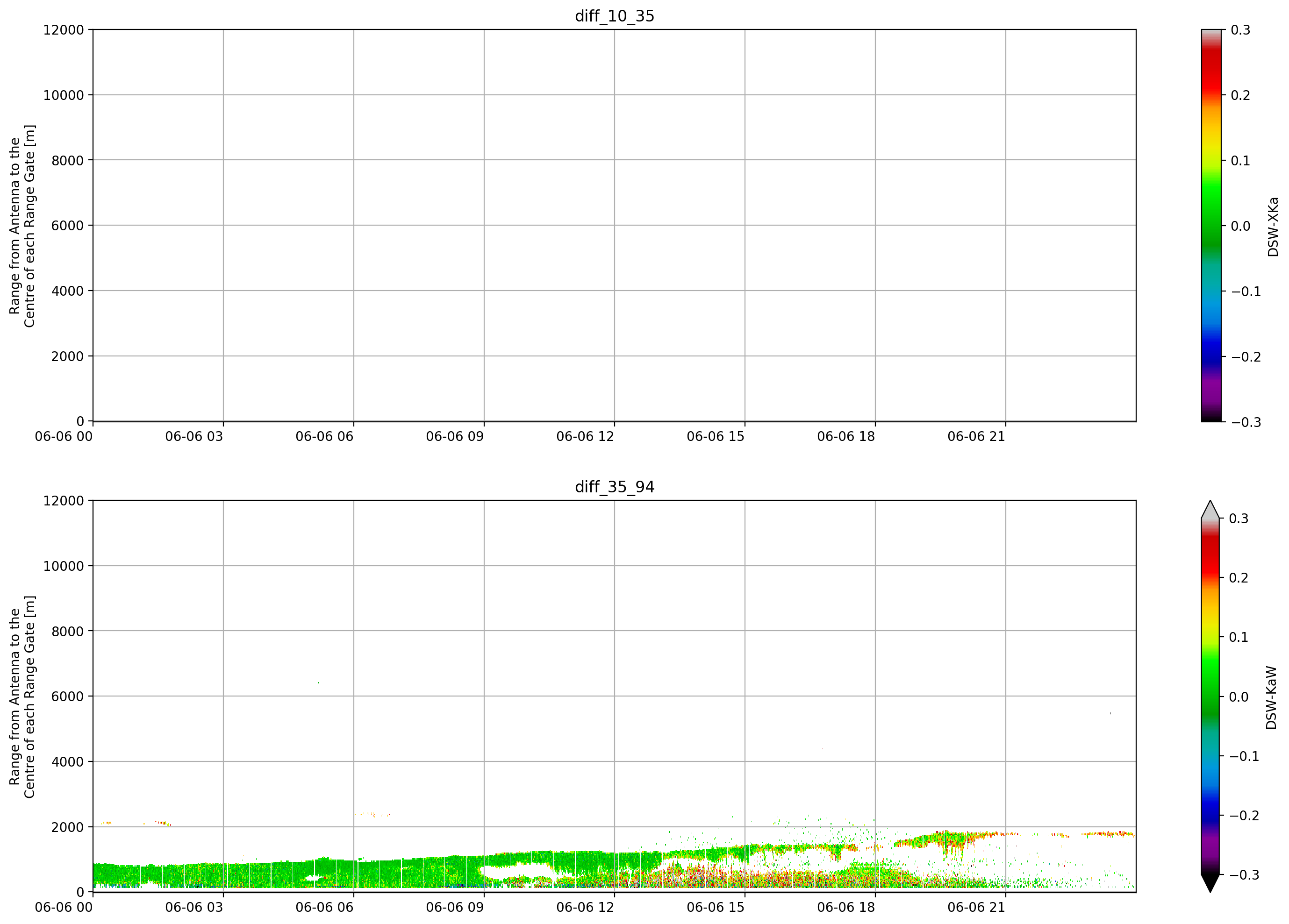Image resolution: width=1289 pixels, height=924 pixels.
Task: Click the 10000 y-tick in diff_10_35 plot
Action: 64,95
